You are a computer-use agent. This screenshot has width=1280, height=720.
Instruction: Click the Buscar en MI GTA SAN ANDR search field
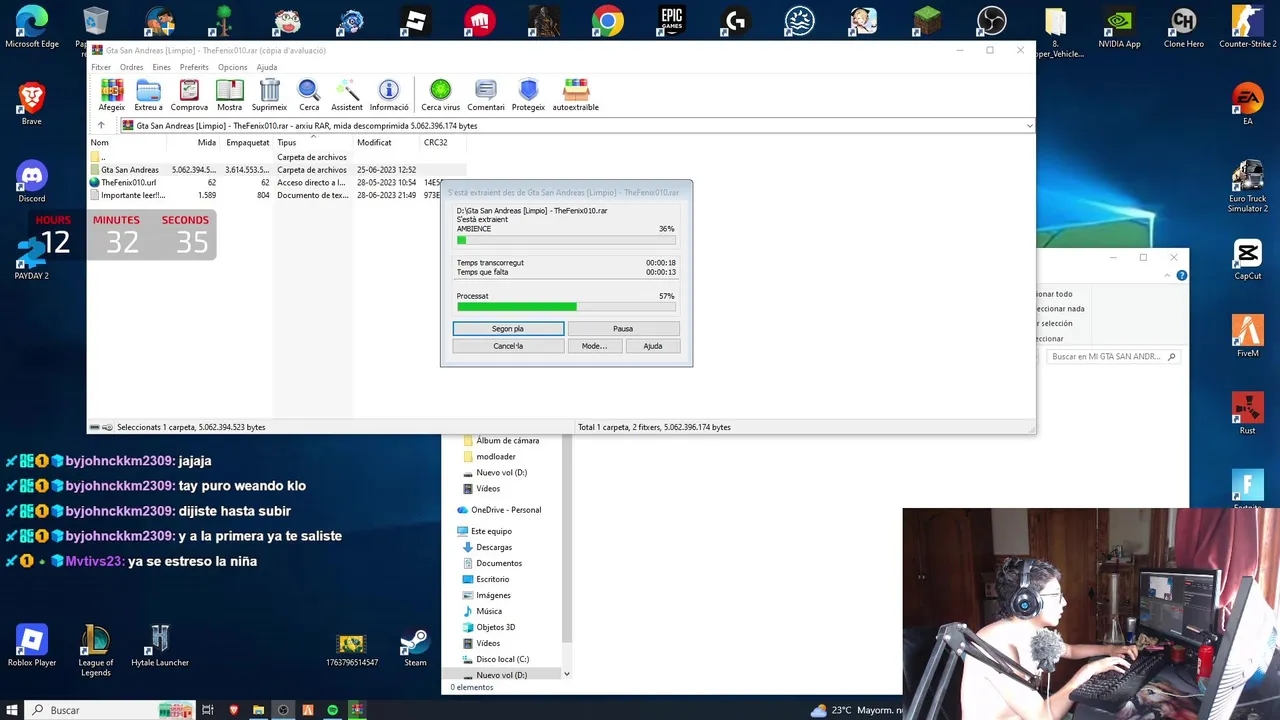1113,356
